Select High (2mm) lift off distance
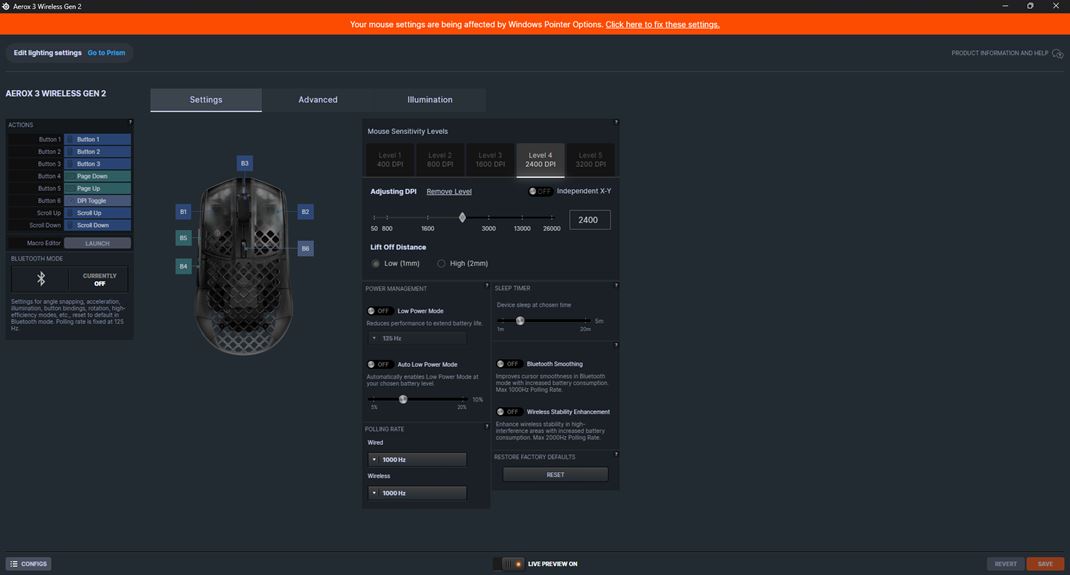 pyautogui.click(x=442, y=263)
